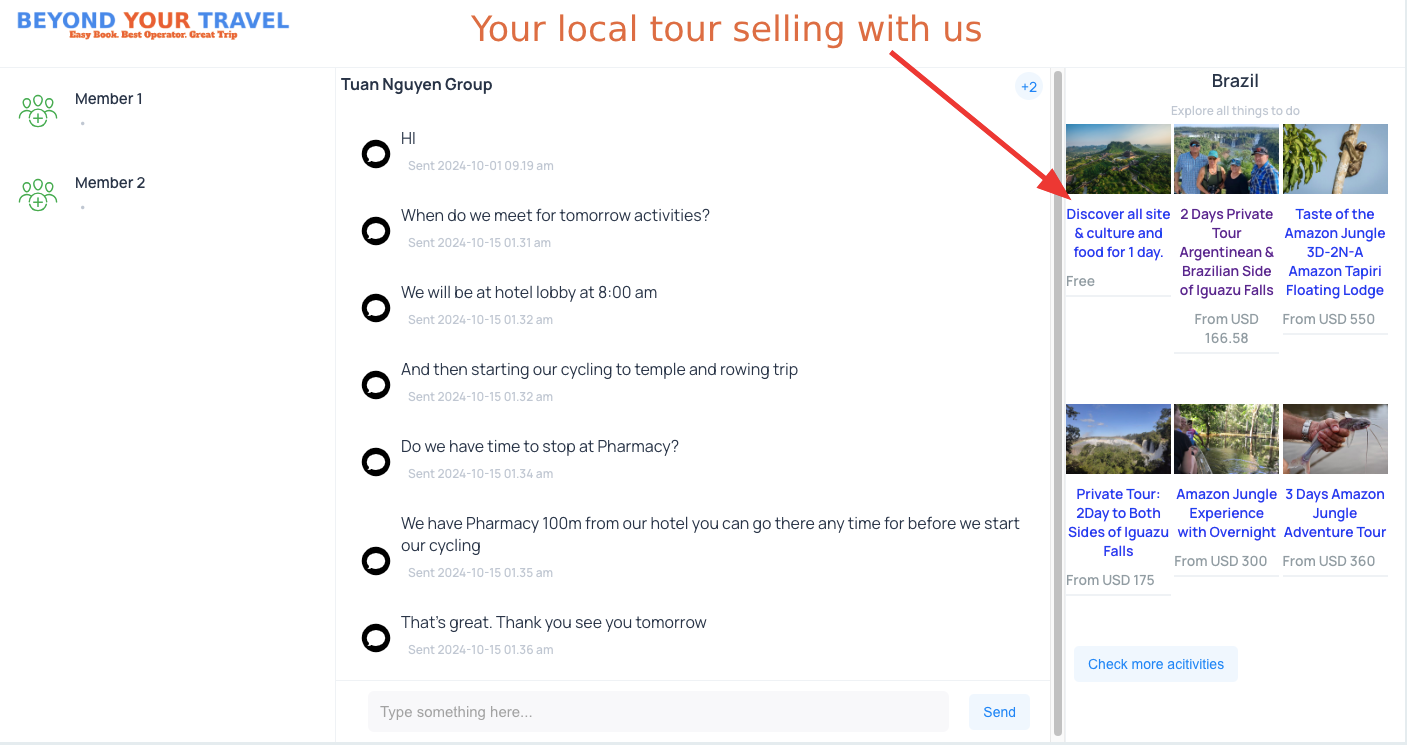Click the Member 1 group icon

[x=38, y=110]
